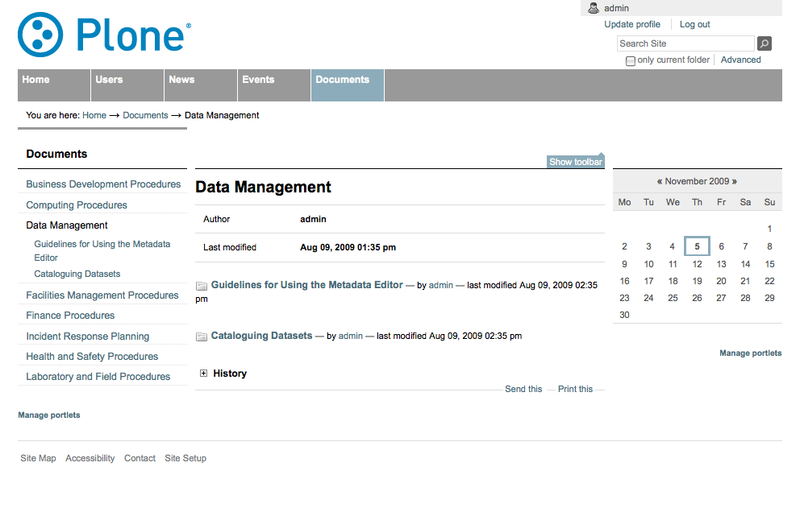Open Site Setup in footer

185,458
